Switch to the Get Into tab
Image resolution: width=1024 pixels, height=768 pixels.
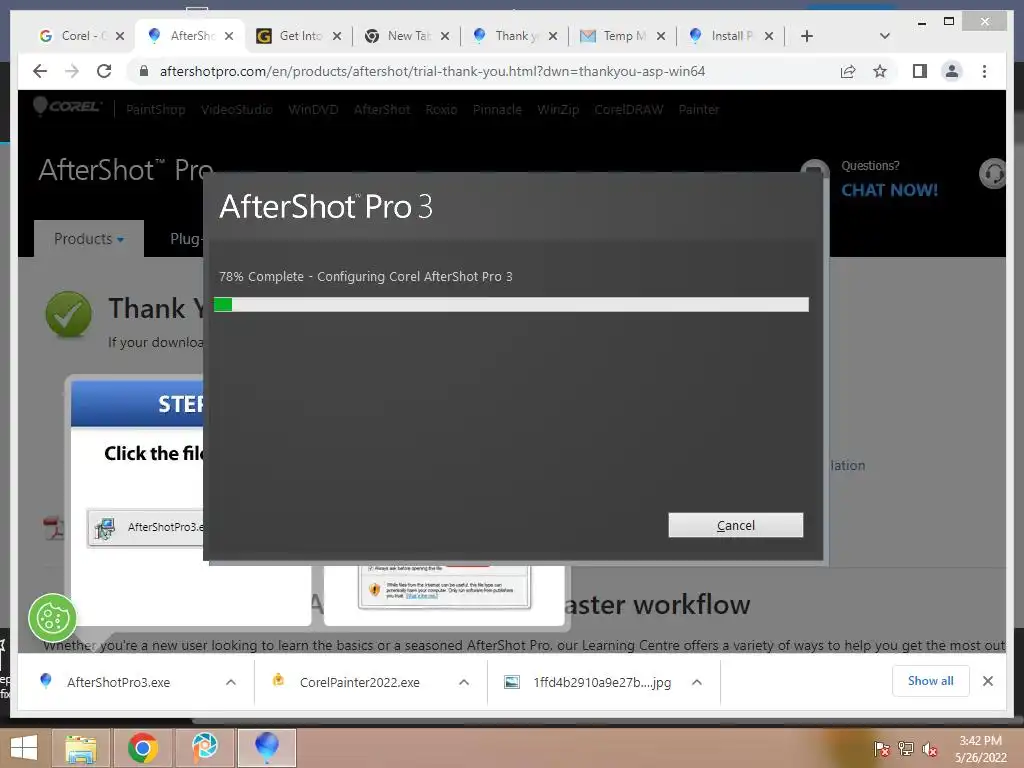(291, 36)
